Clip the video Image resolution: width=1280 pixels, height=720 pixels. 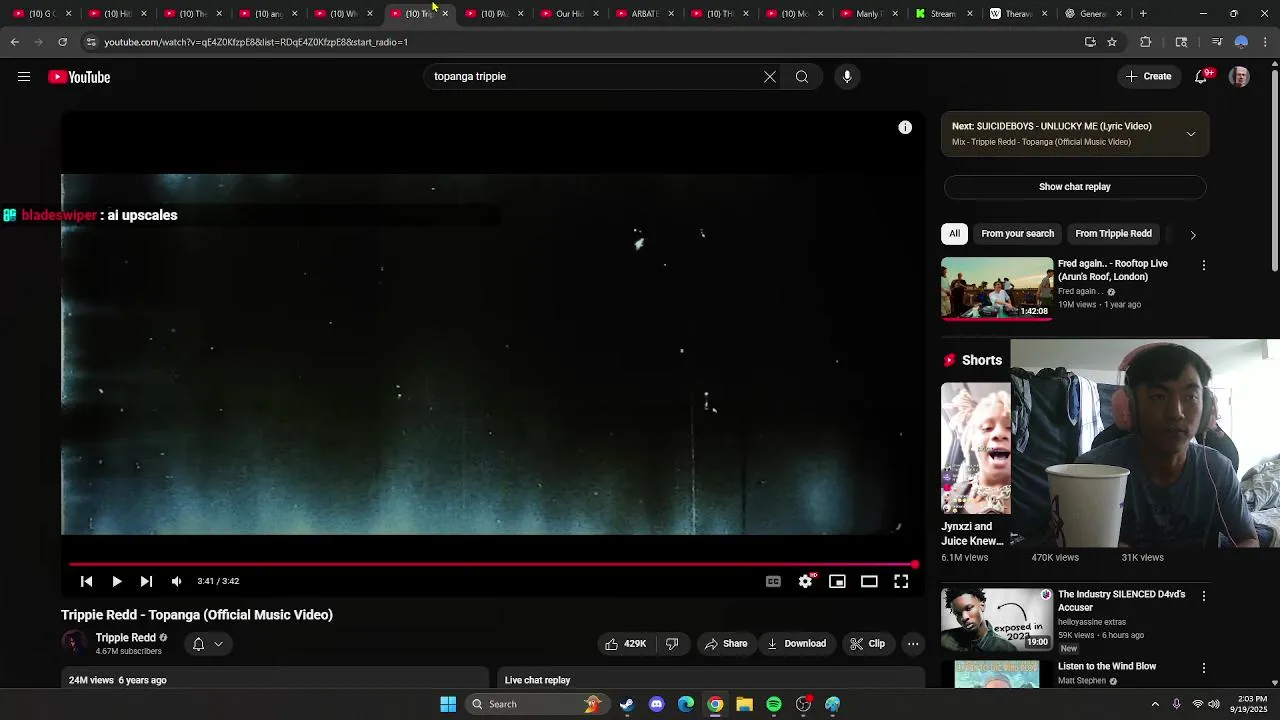(868, 644)
